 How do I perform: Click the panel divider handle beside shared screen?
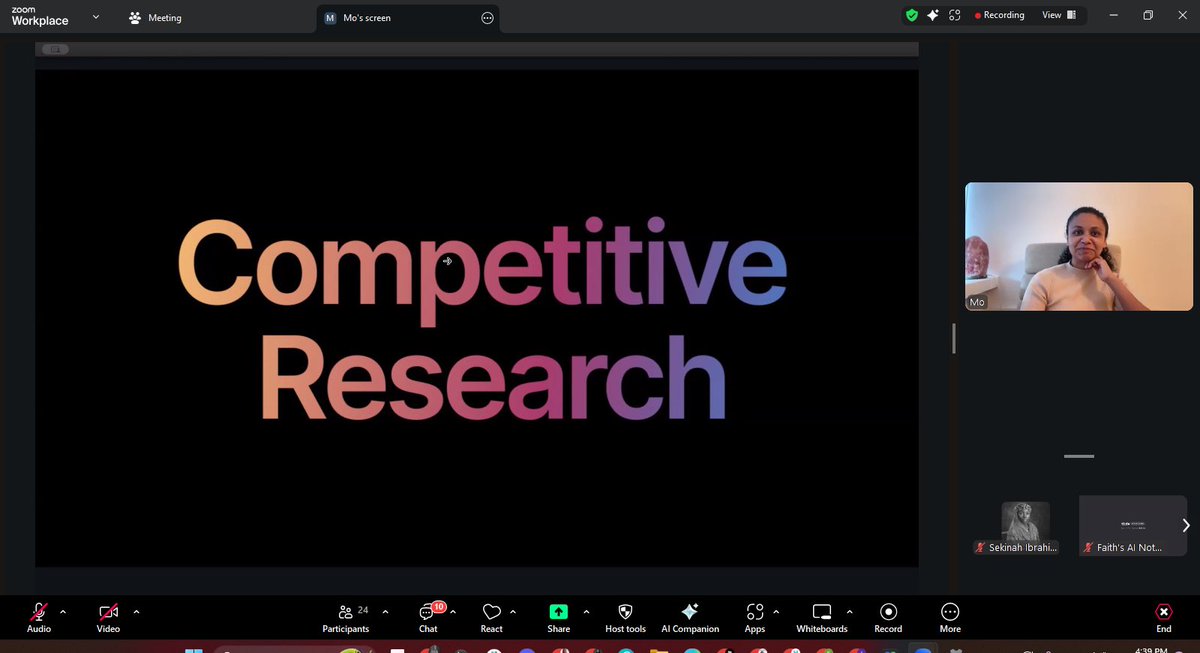[x=953, y=338]
